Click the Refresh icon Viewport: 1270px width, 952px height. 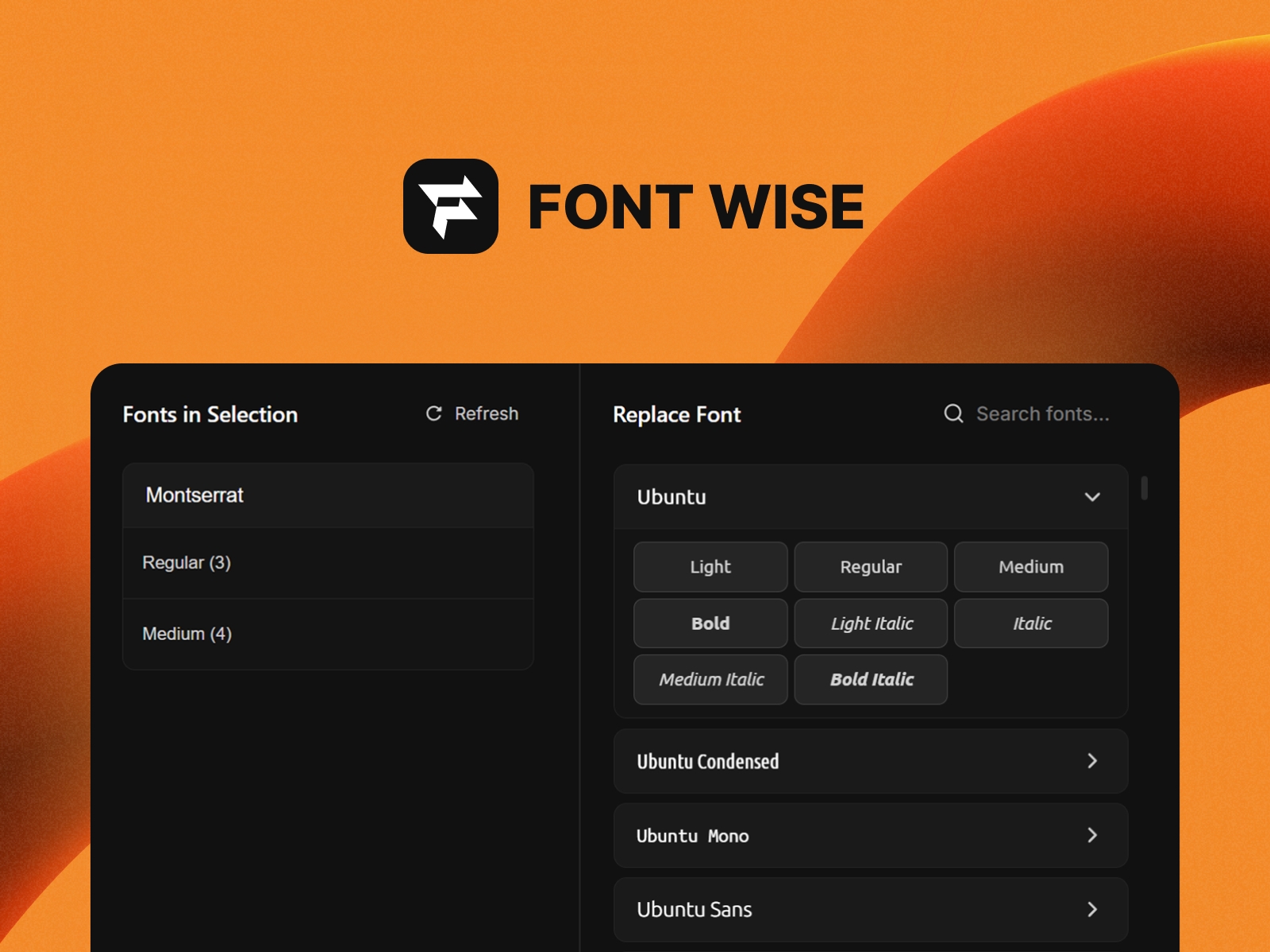point(433,413)
